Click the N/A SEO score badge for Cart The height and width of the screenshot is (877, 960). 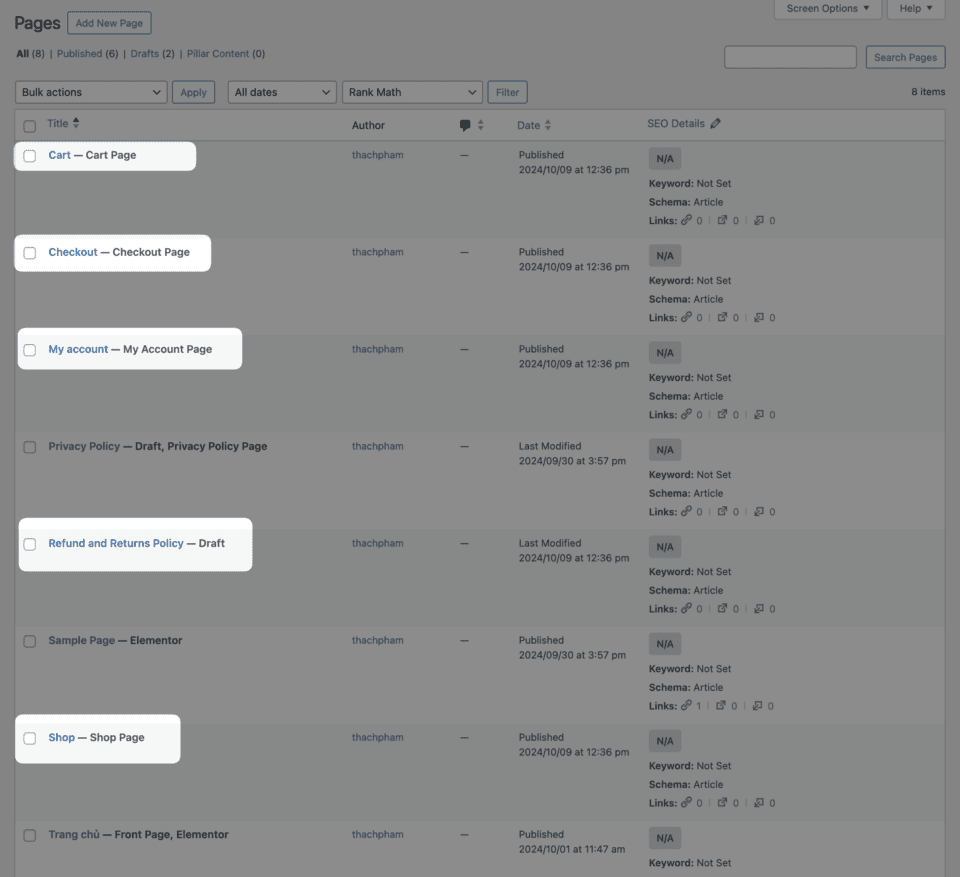click(x=665, y=159)
